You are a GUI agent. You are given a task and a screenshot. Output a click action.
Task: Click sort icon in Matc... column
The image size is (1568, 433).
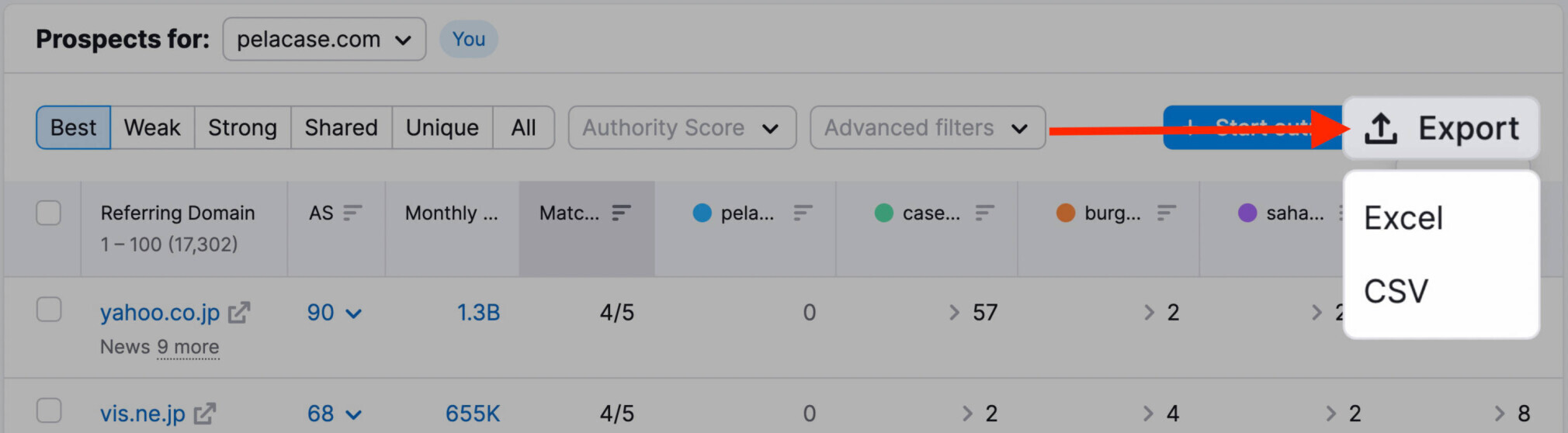(621, 213)
